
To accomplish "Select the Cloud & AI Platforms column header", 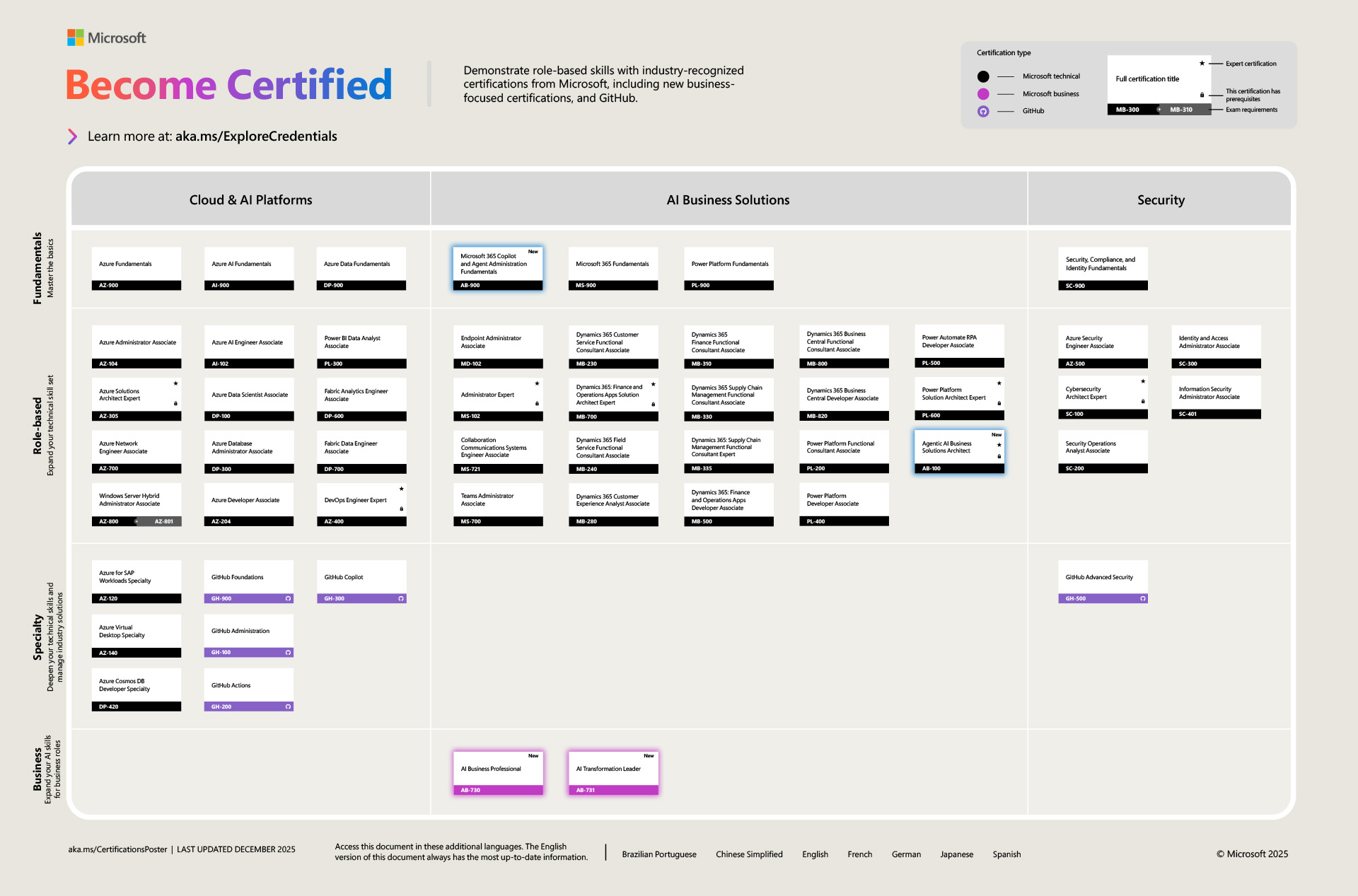I will pyautogui.click(x=250, y=199).
